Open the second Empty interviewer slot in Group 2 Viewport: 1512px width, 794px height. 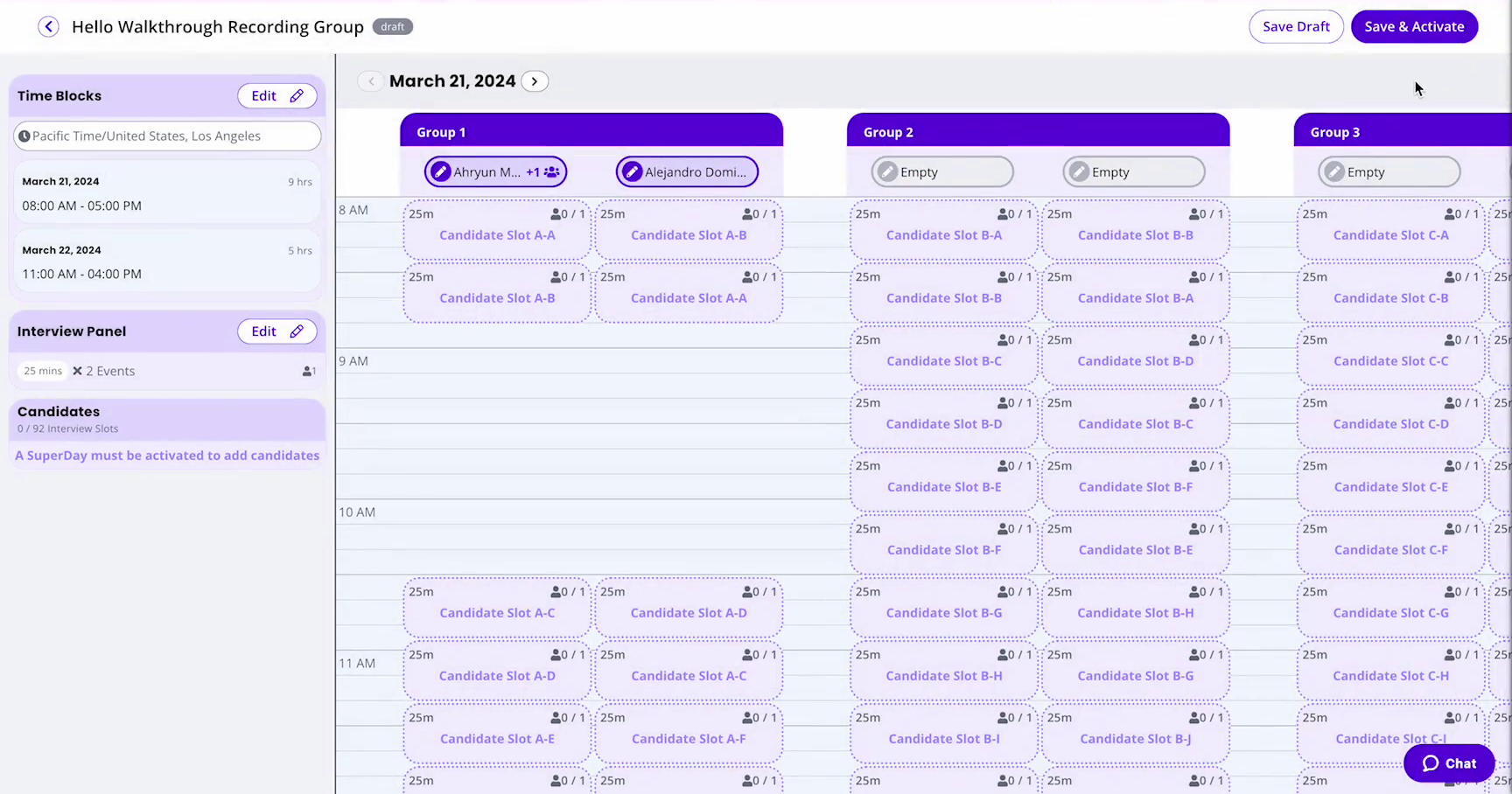pos(1134,172)
